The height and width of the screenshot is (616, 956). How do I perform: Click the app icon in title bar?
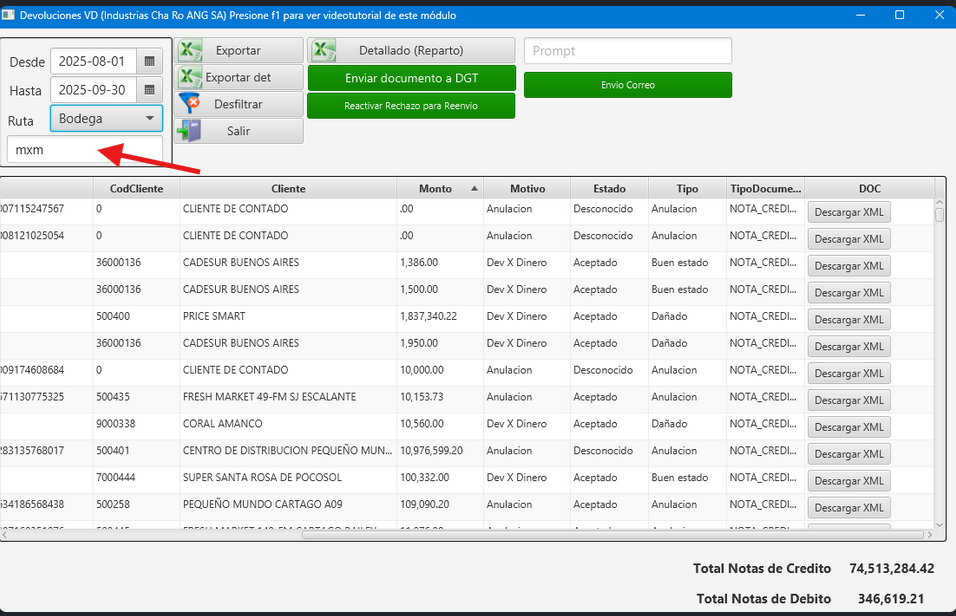pos(9,15)
